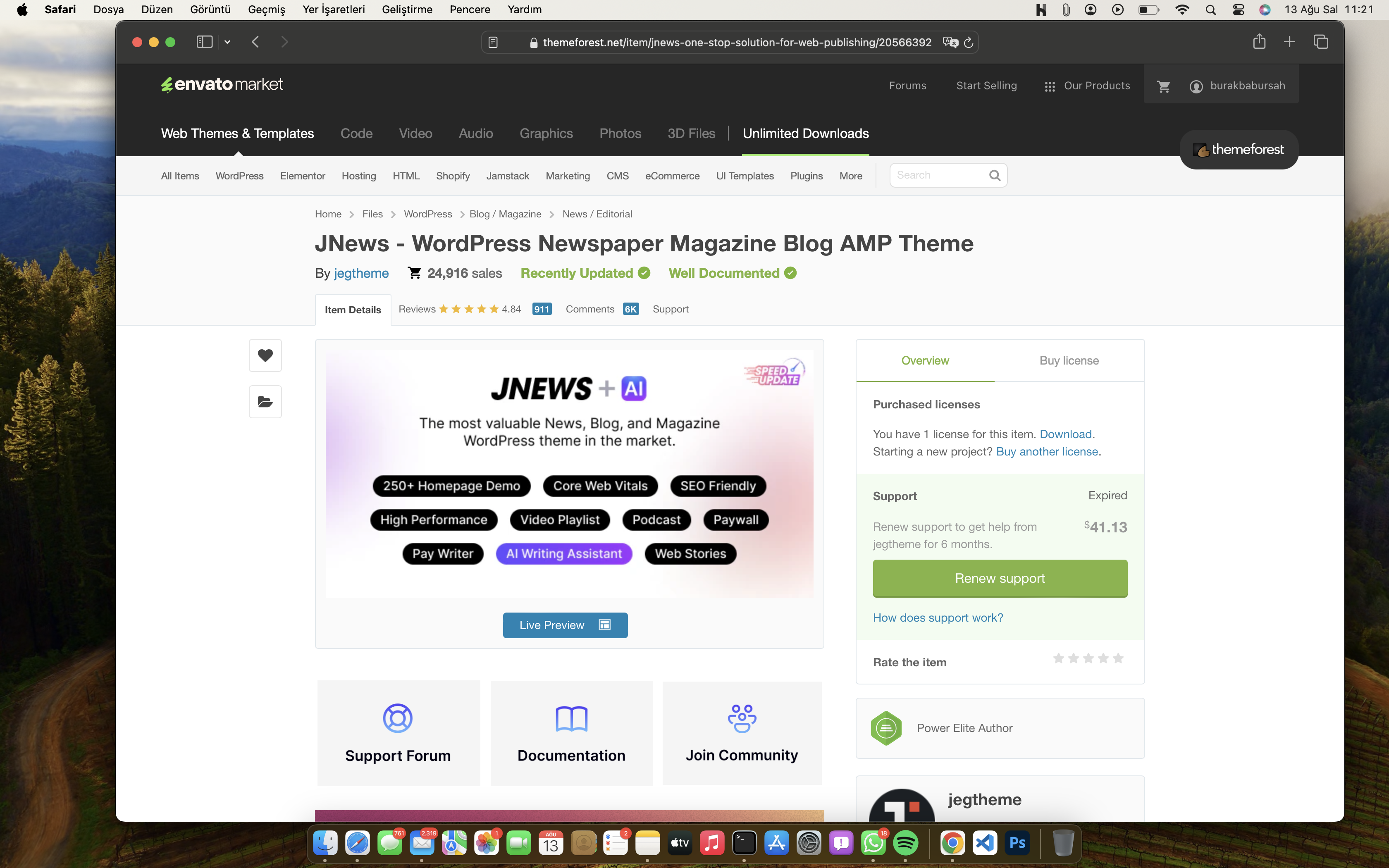The width and height of the screenshot is (1389, 868).
Task: Click the Safari address bar URL
Action: tap(737, 43)
